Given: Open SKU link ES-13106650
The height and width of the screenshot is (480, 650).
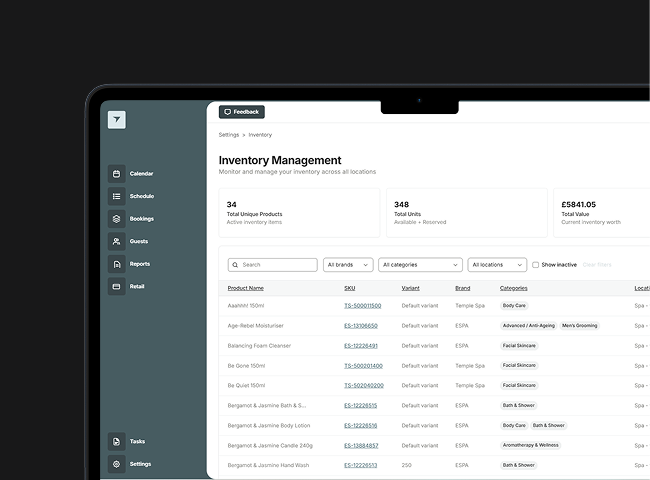Looking at the screenshot, I should (x=361, y=326).
